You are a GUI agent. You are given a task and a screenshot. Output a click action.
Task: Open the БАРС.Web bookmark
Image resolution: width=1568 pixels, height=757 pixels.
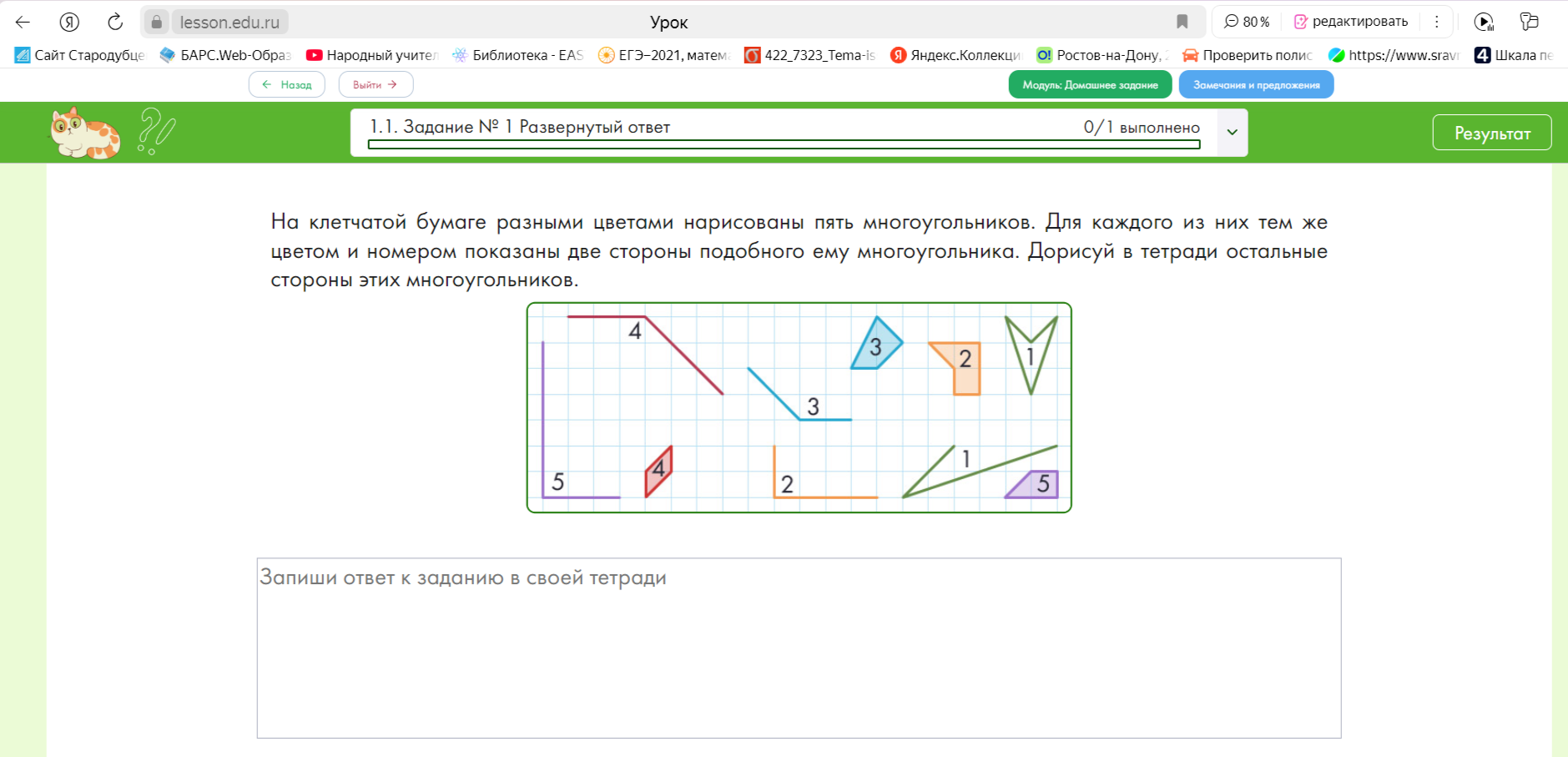[225, 55]
